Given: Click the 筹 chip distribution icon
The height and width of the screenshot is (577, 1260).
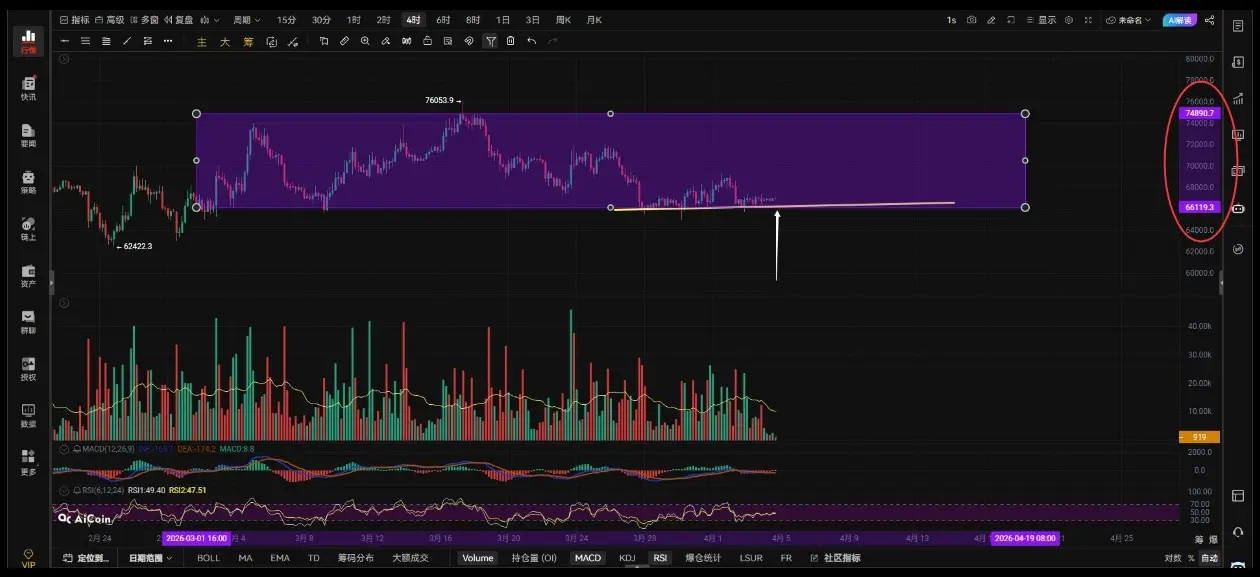Looking at the screenshot, I should (x=248, y=41).
